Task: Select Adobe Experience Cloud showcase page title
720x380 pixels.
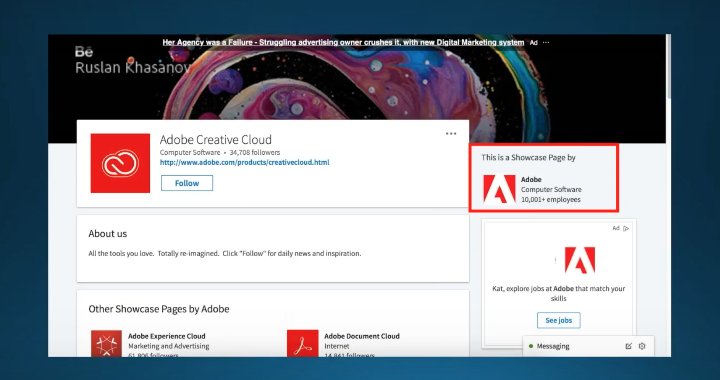Action: pyautogui.click(x=167, y=336)
